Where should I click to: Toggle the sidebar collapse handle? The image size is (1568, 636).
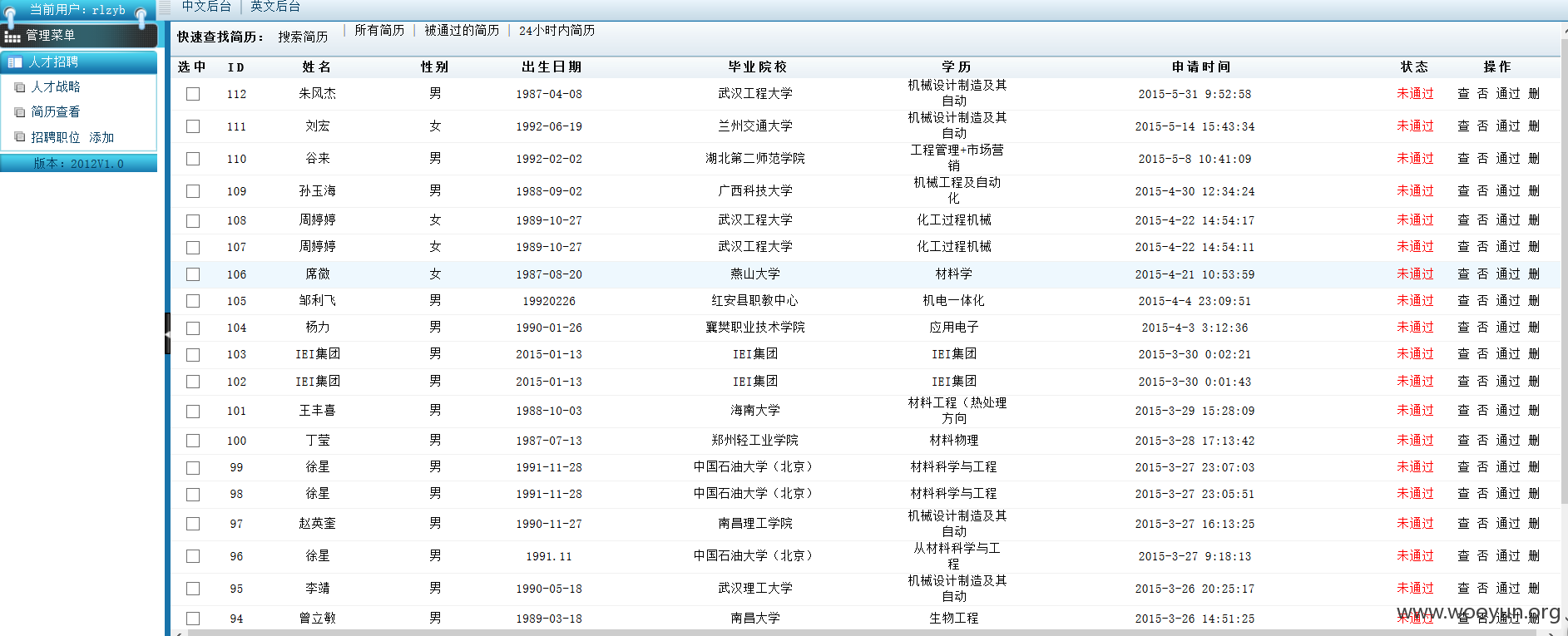167,333
